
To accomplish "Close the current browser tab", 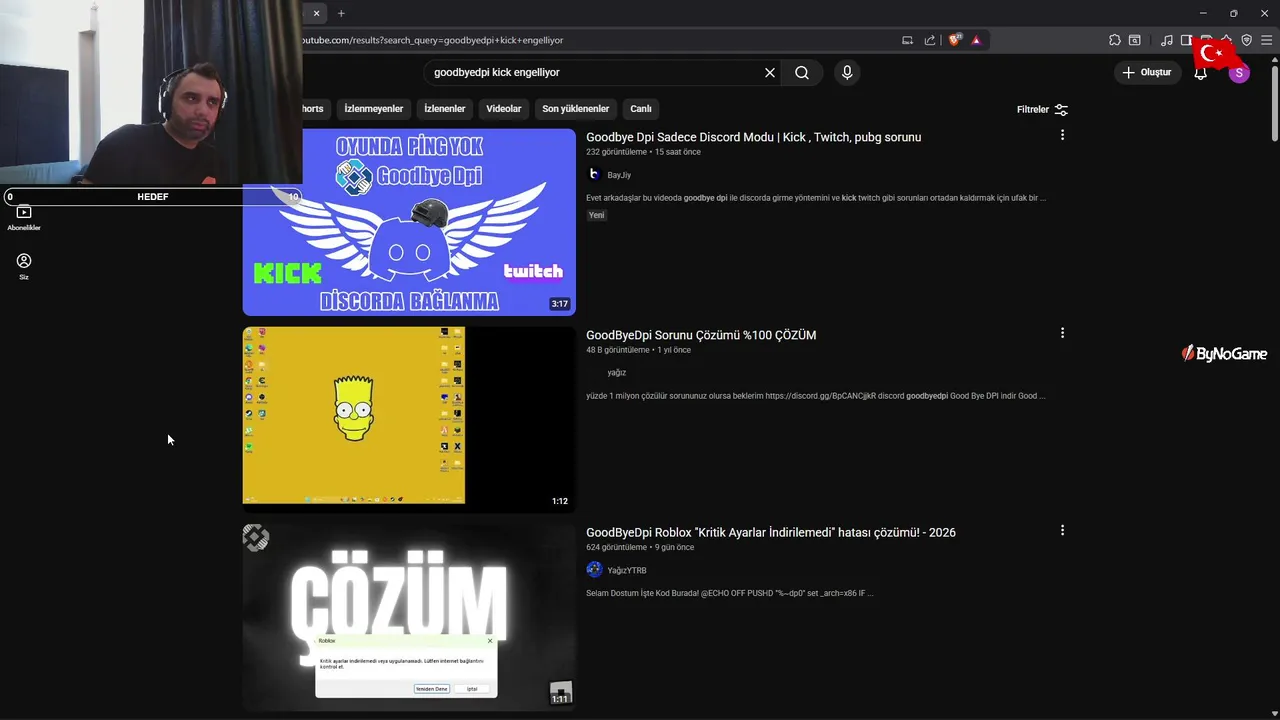I will click(x=316, y=13).
